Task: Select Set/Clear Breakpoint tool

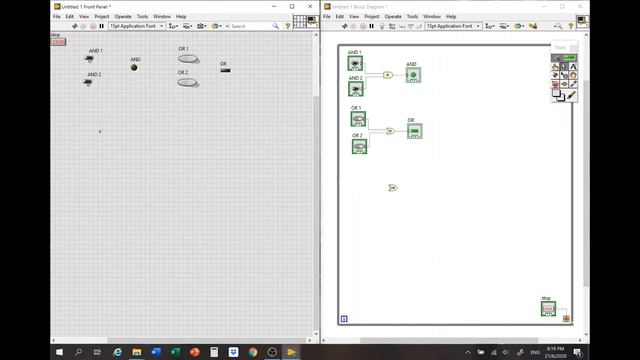Action: pyautogui.click(x=555, y=84)
